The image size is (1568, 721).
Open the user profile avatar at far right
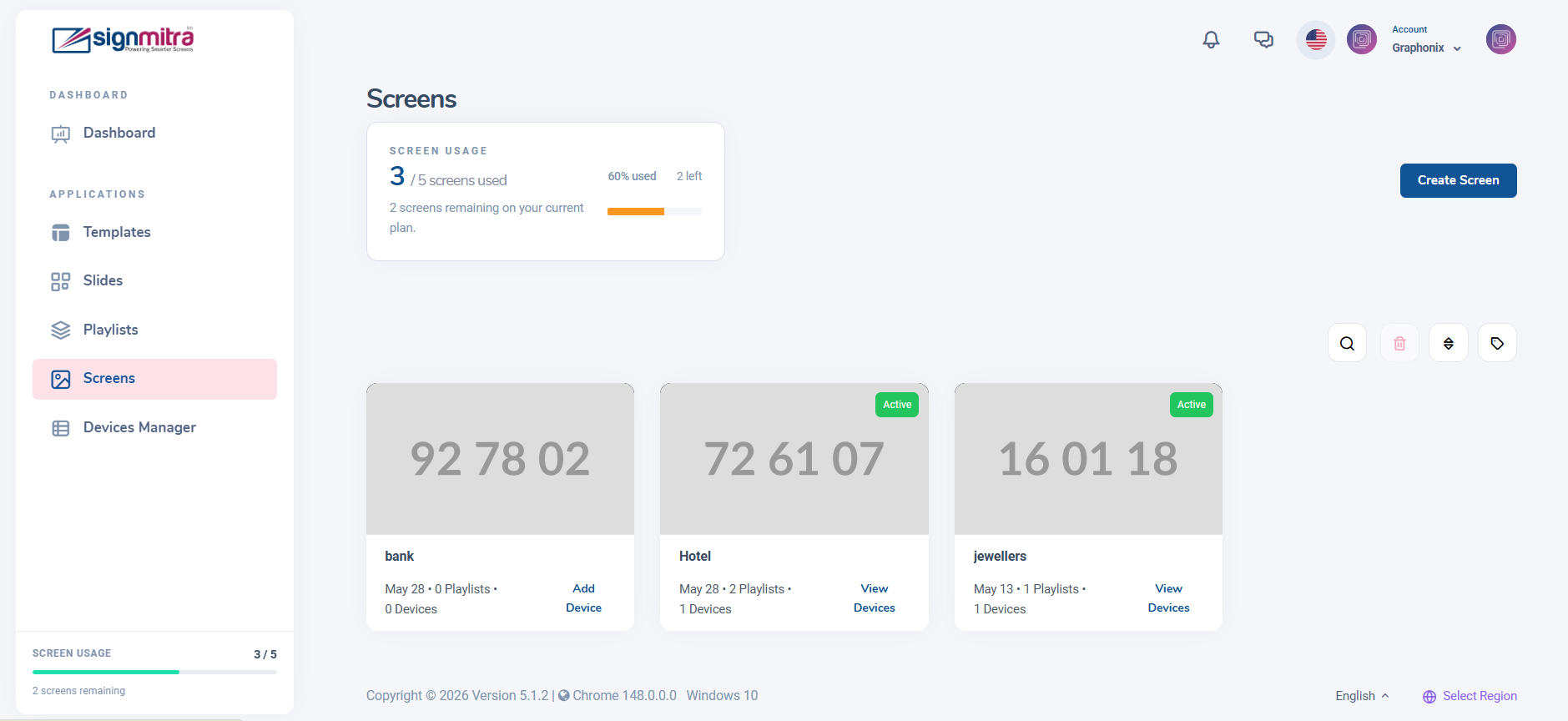point(1500,39)
